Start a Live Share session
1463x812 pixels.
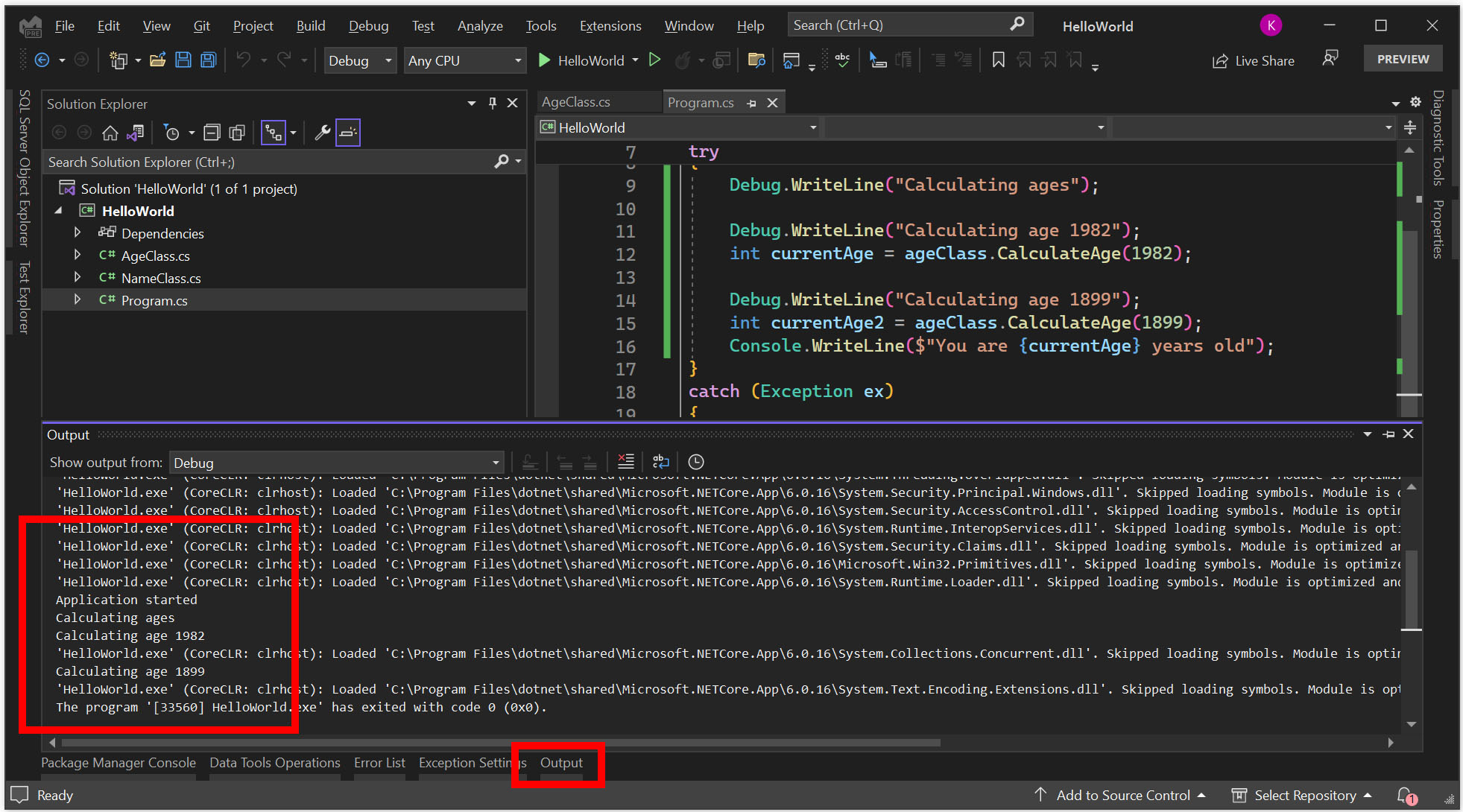1253,60
